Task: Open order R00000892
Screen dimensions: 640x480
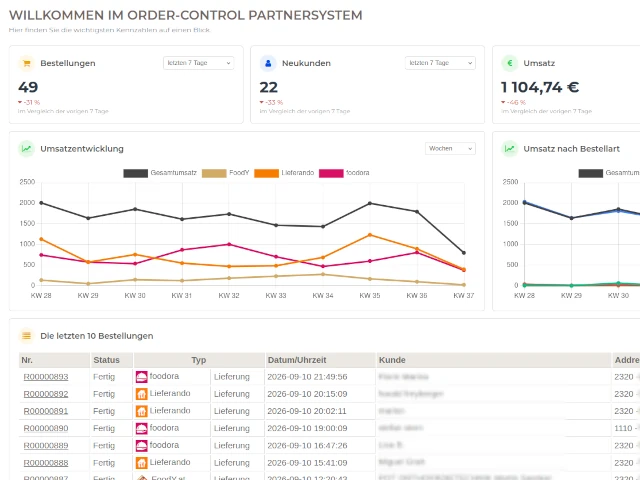Action: point(46,394)
